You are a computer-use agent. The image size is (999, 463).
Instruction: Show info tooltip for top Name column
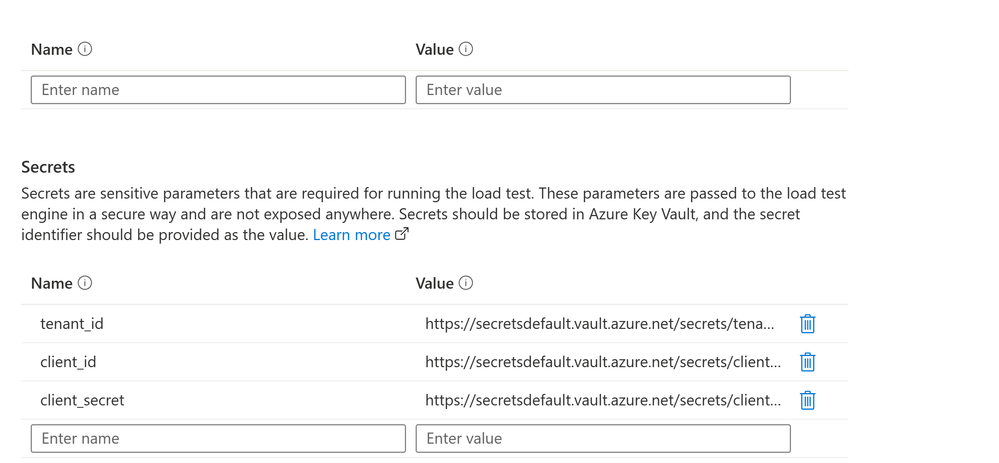point(85,49)
